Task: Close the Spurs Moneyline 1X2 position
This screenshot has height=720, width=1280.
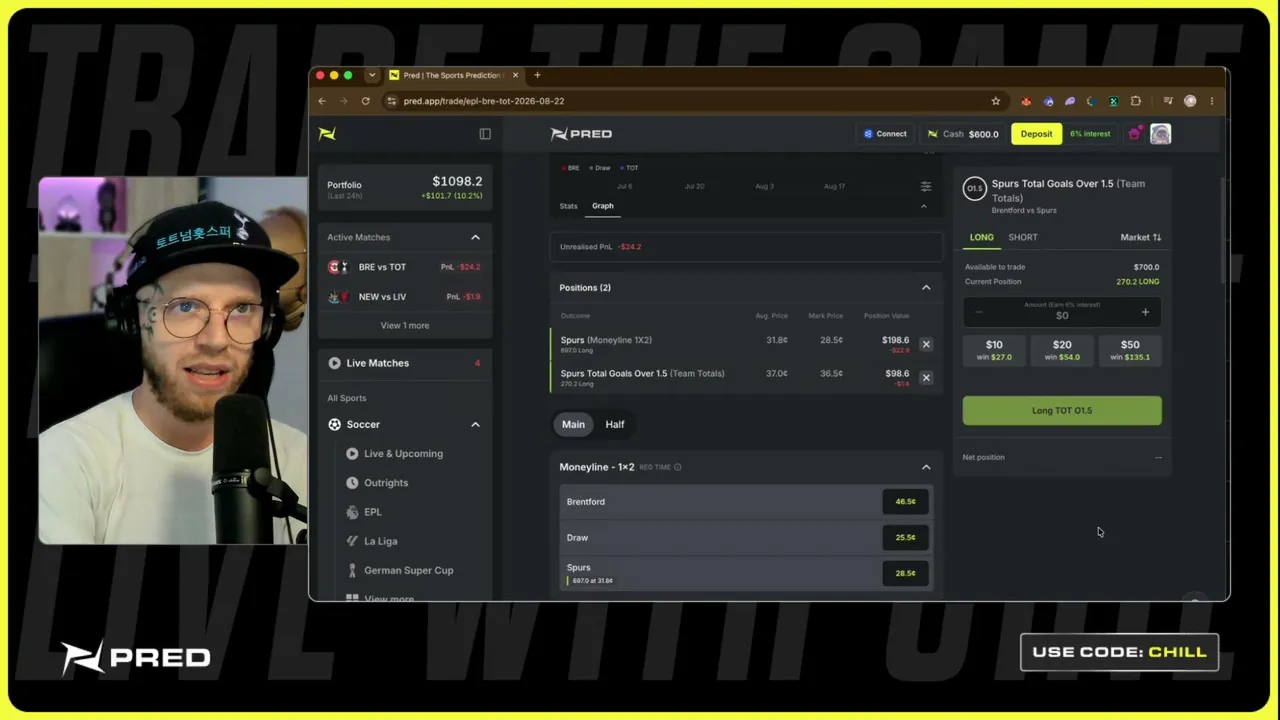Action: click(926, 344)
